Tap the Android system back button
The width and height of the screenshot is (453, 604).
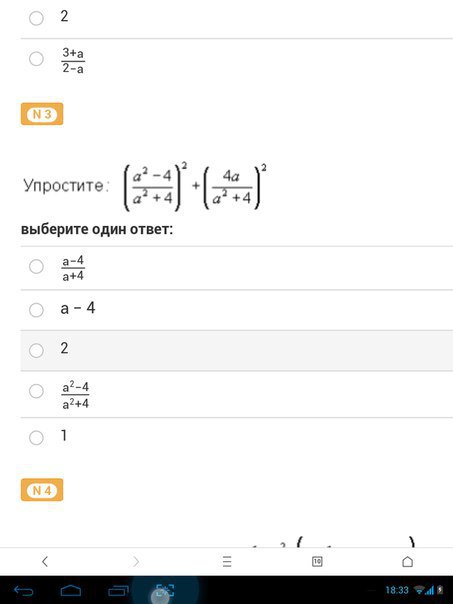(x=24, y=590)
